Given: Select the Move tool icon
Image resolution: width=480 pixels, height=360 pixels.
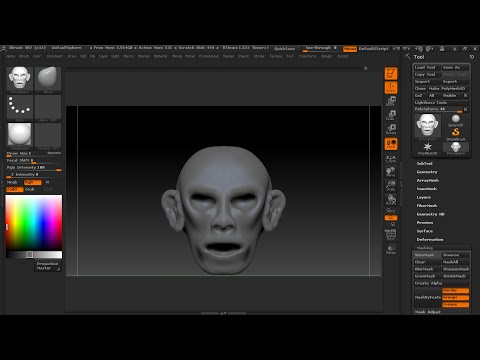Looking at the screenshot, I should pyautogui.click(x=391, y=101).
